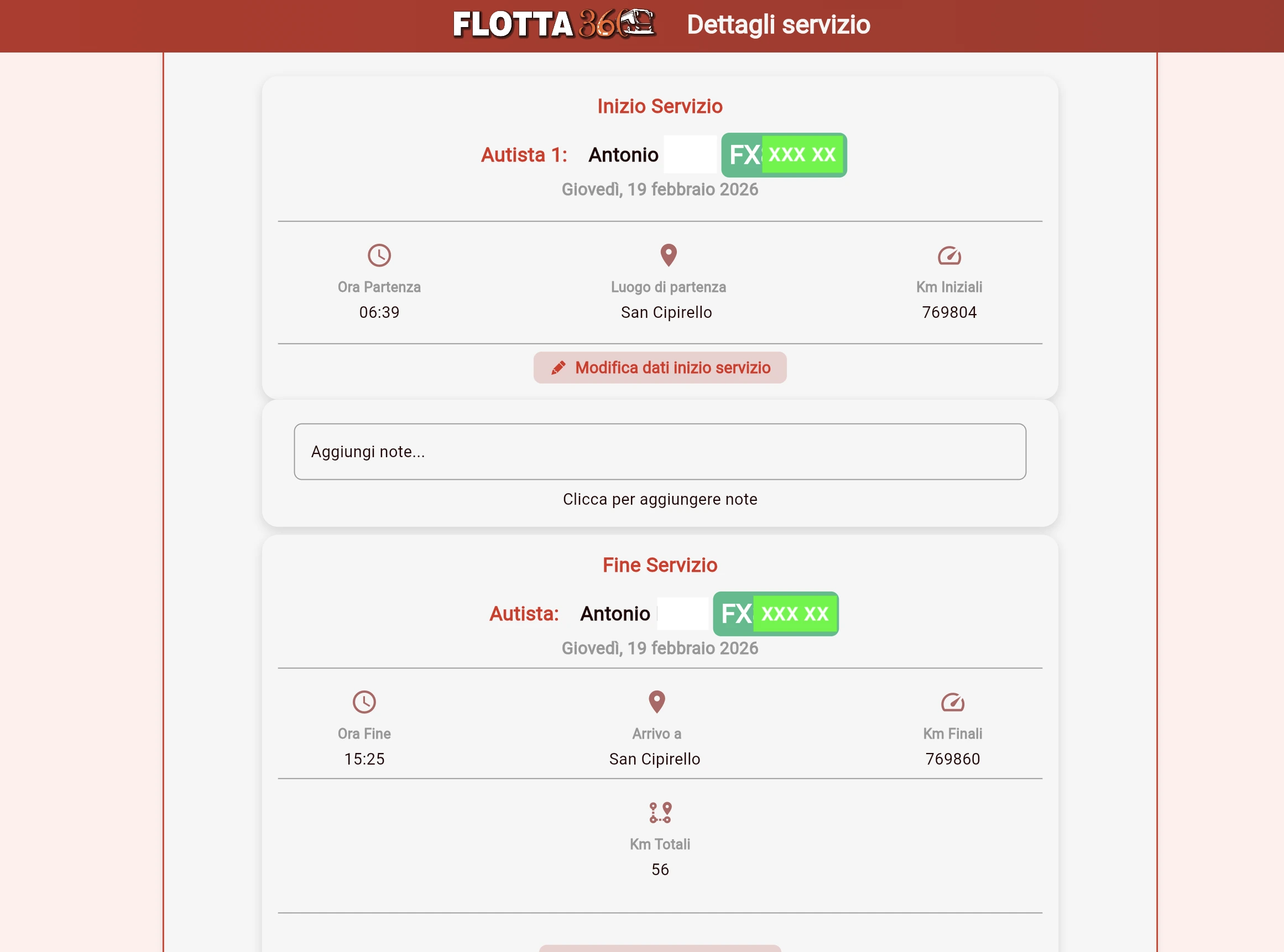The image size is (1284, 952).
Task: Click the clock icon above Ora Partenza
Action: pos(379,256)
